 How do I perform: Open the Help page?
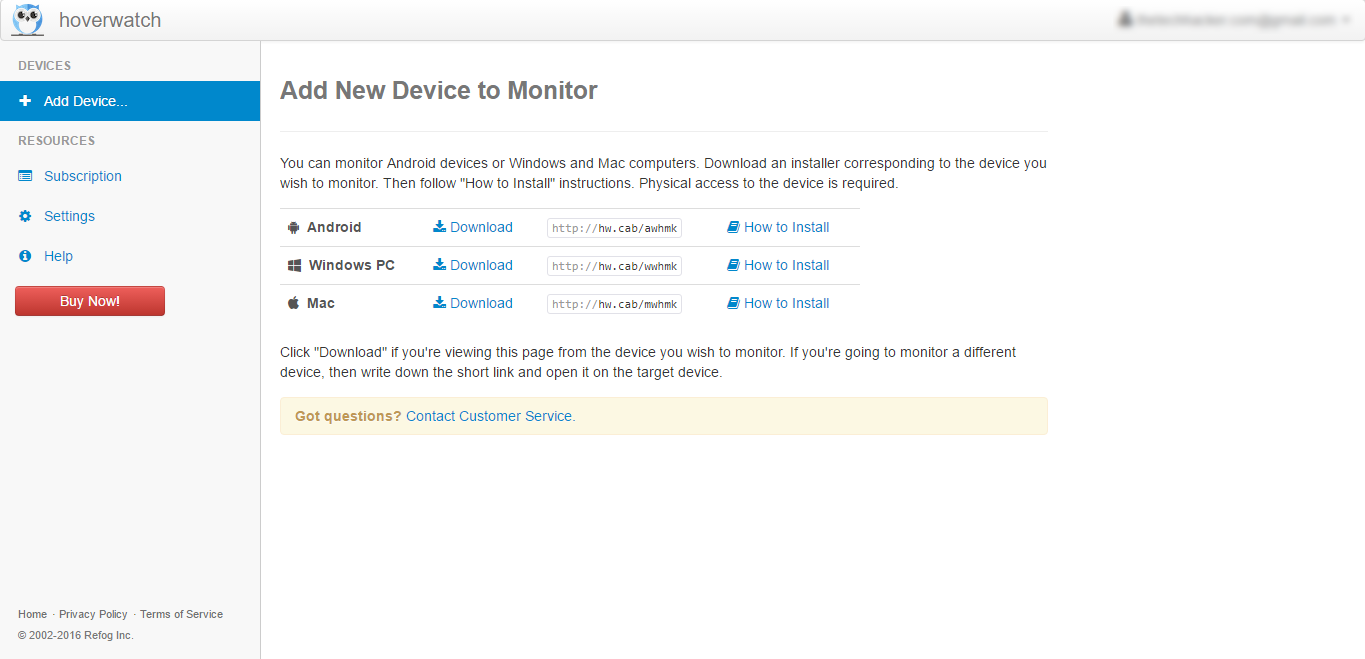pos(58,256)
